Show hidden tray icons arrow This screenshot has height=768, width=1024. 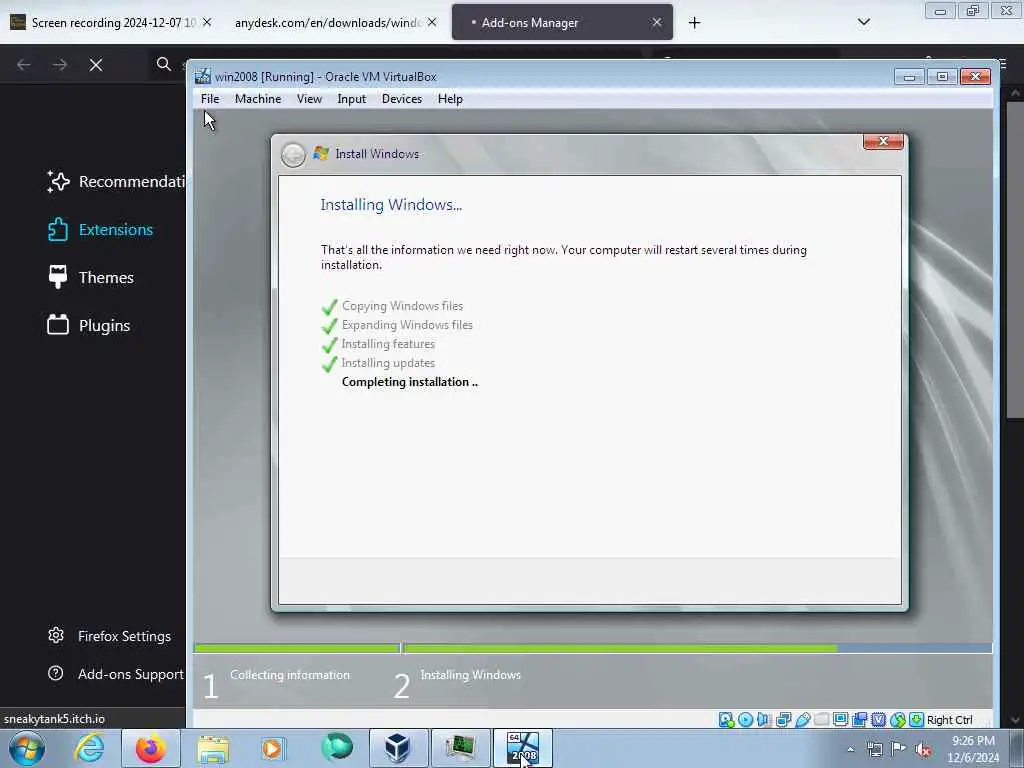tap(850, 750)
